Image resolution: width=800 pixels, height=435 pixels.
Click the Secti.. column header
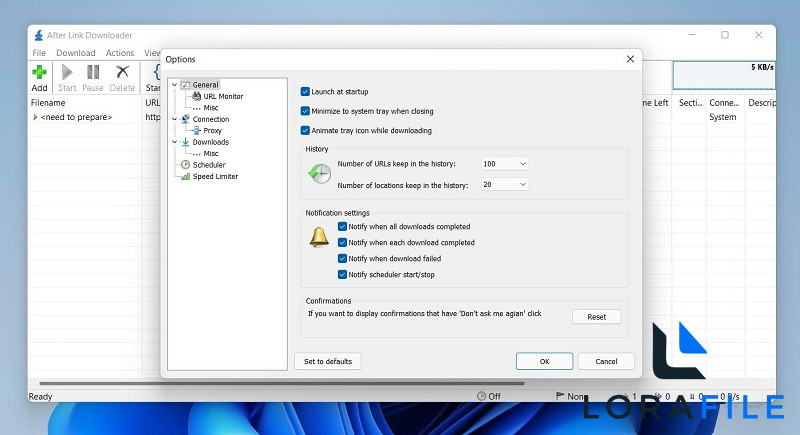pos(689,103)
